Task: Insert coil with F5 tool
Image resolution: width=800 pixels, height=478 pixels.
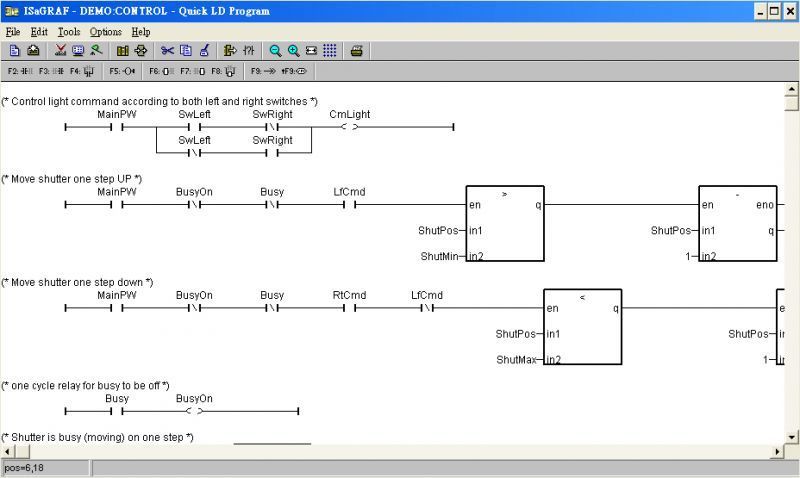Action: [x=122, y=71]
